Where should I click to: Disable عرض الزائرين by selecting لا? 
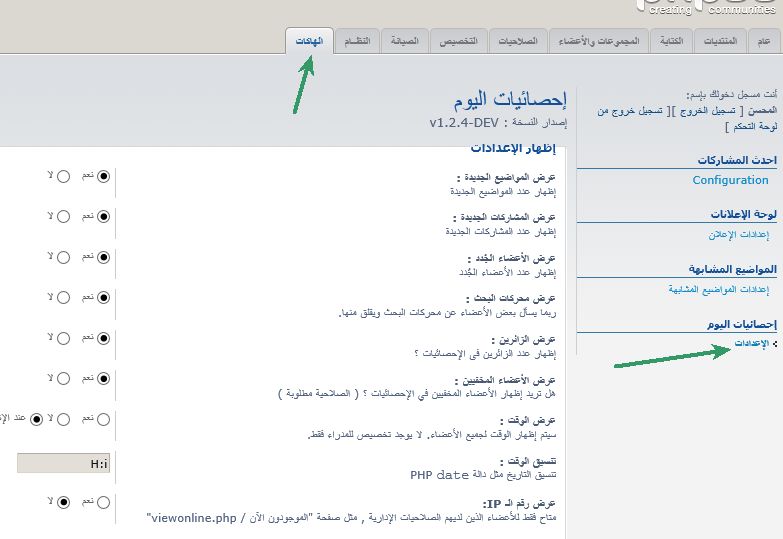(64, 338)
